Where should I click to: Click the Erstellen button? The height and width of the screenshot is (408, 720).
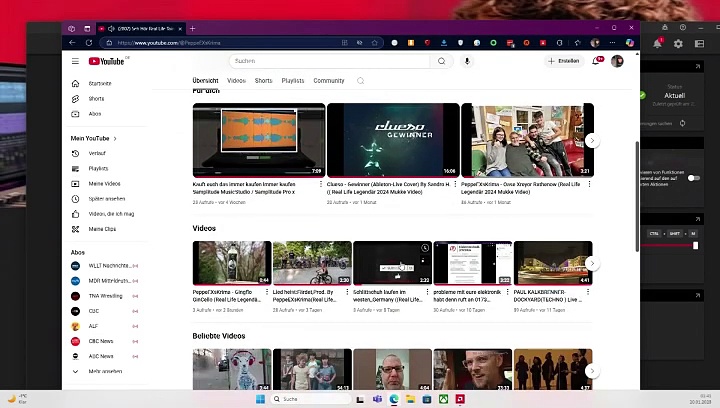point(564,61)
